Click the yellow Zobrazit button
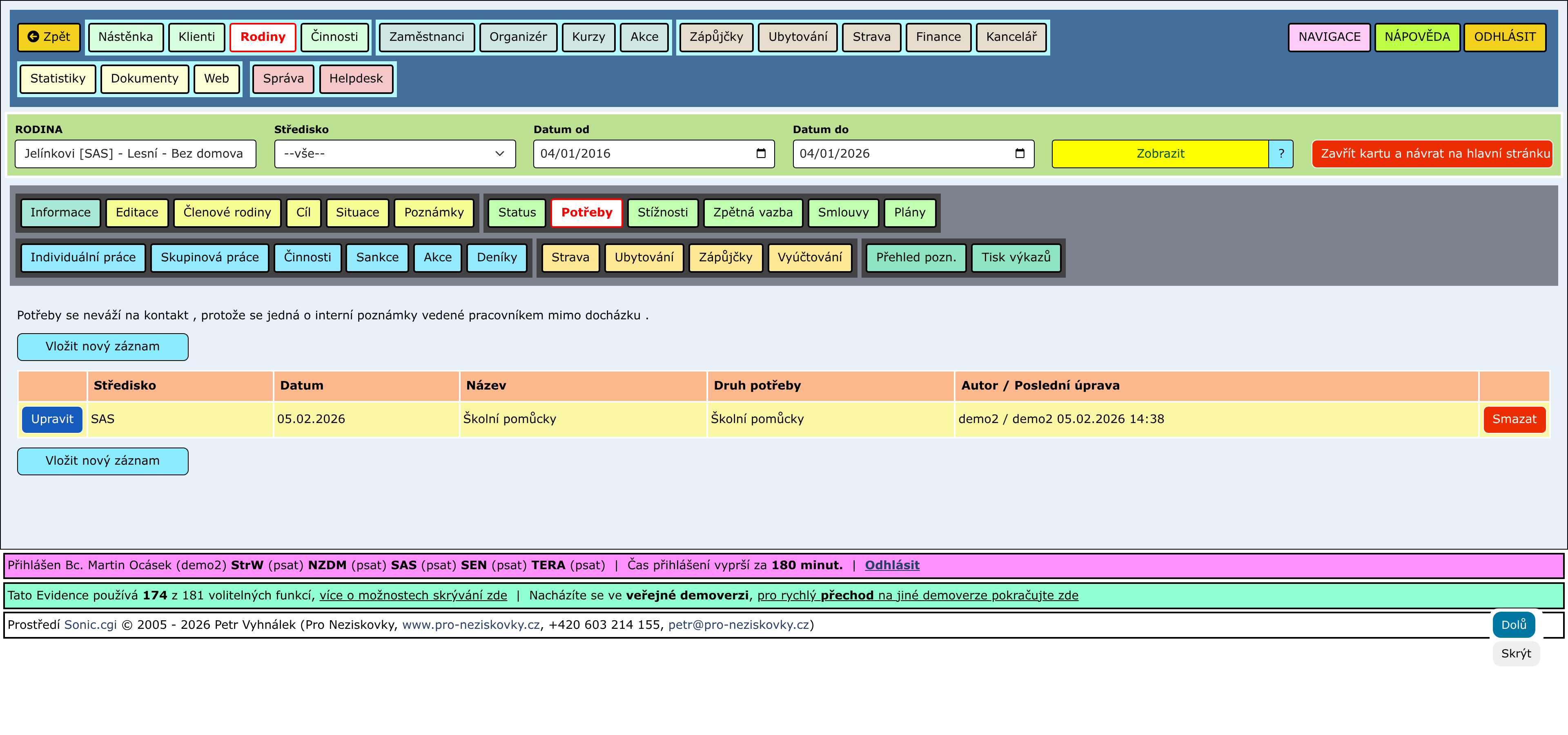Screen dimensions: 1568x735 tap(1160, 154)
